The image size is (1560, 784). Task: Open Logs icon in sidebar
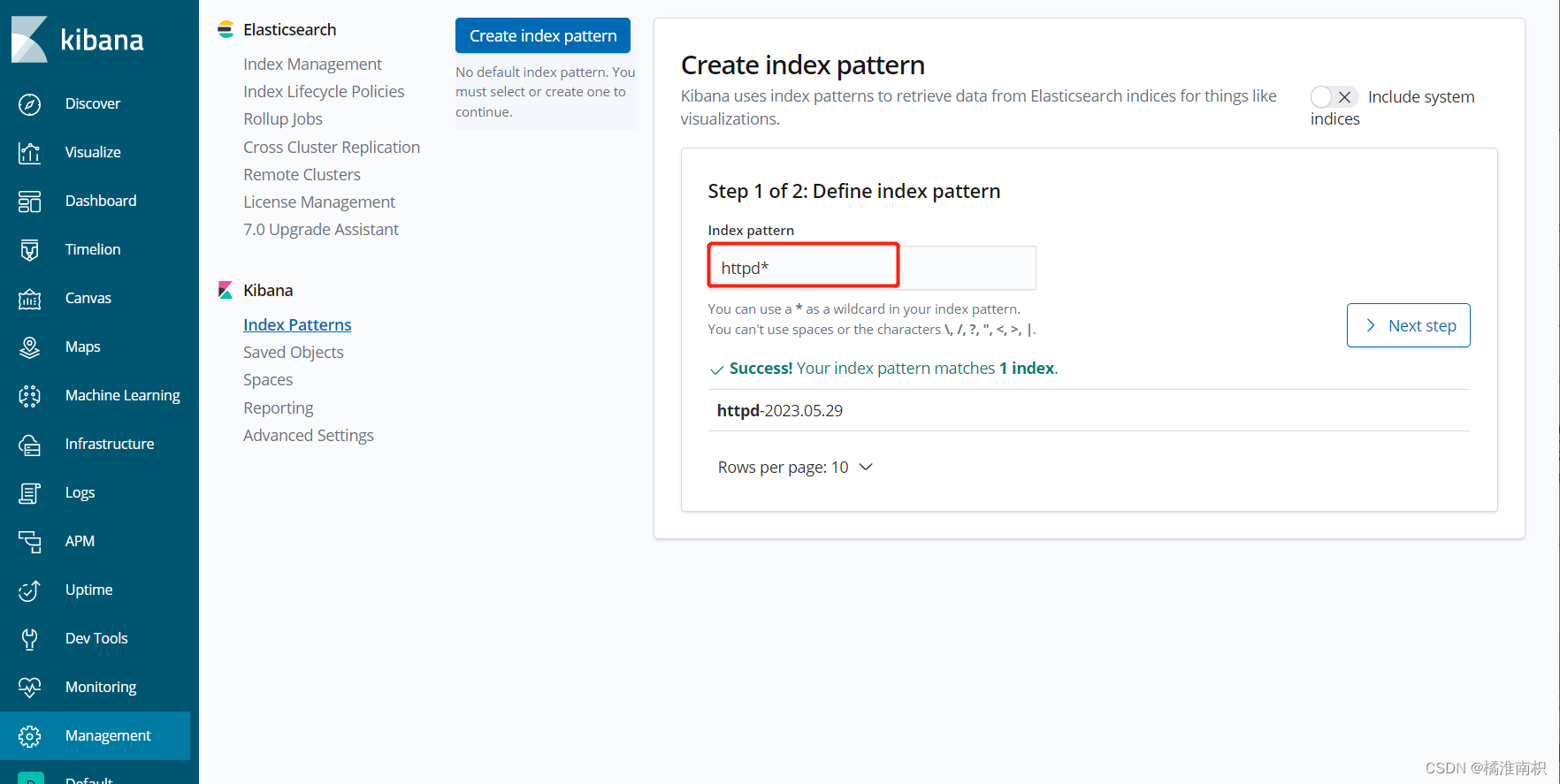[x=29, y=493]
